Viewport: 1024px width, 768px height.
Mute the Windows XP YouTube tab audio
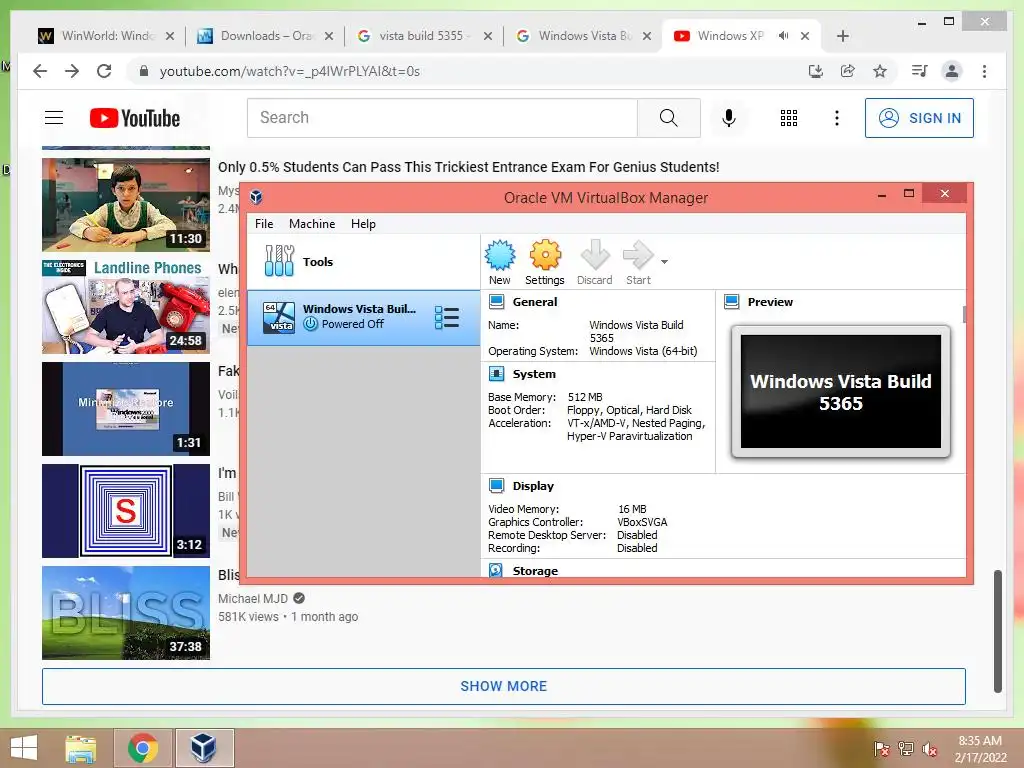coord(784,36)
